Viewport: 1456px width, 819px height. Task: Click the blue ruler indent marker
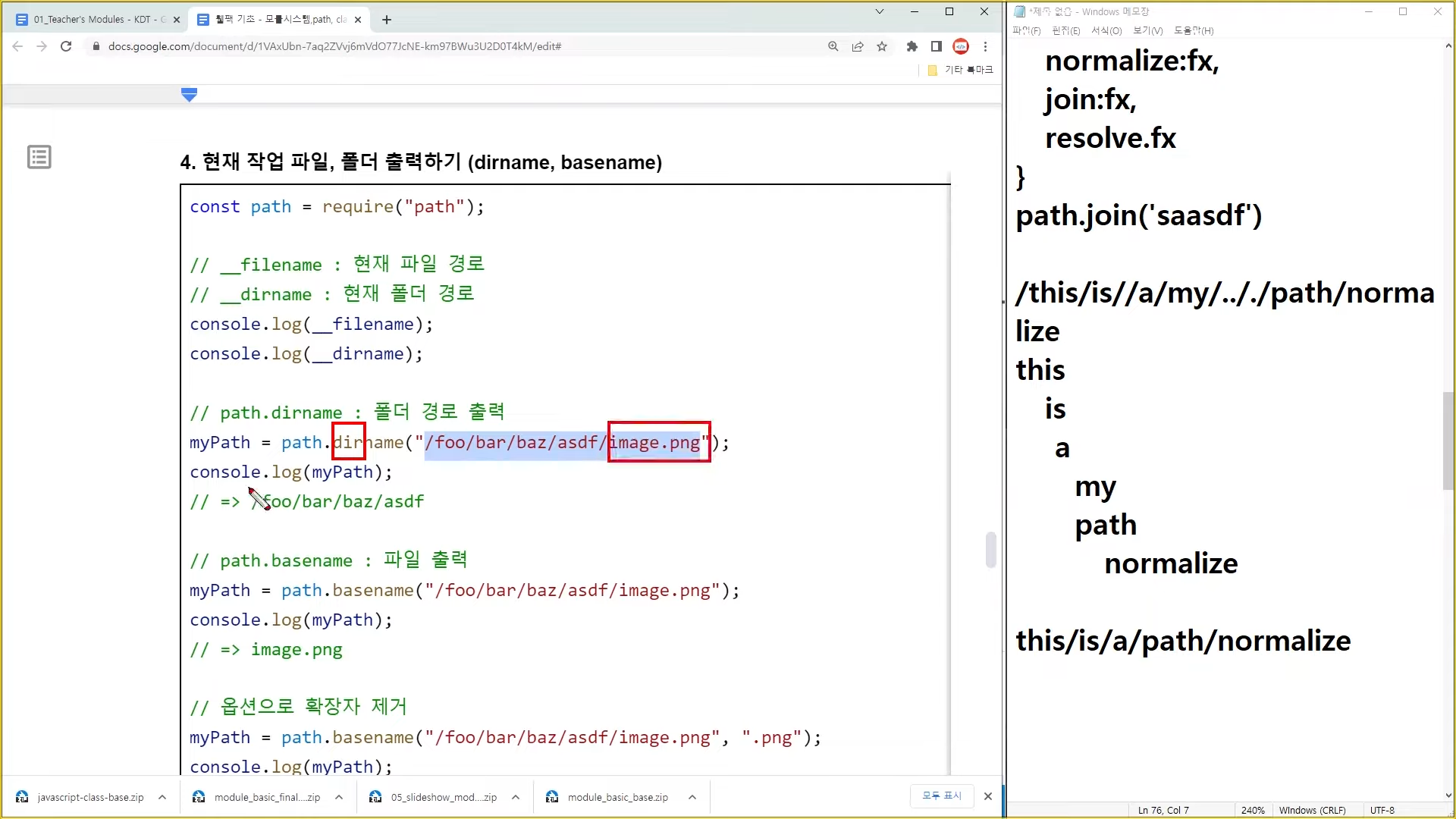click(x=190, y=94)
